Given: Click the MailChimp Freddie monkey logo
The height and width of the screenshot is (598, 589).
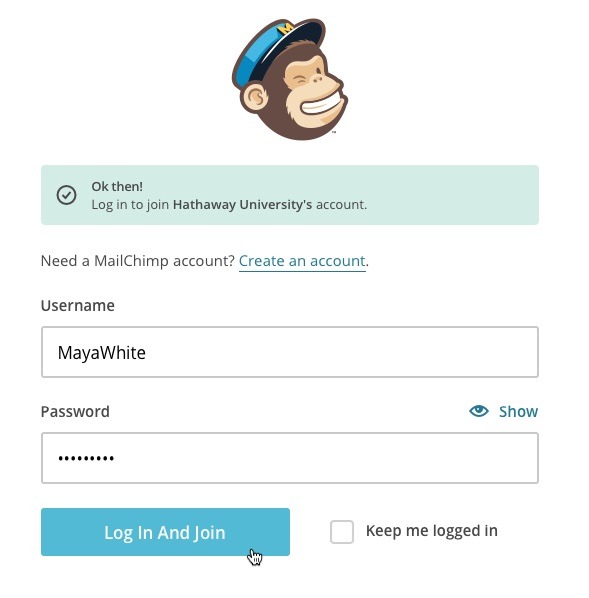Looking at the screenshot, I should [290, 79].
